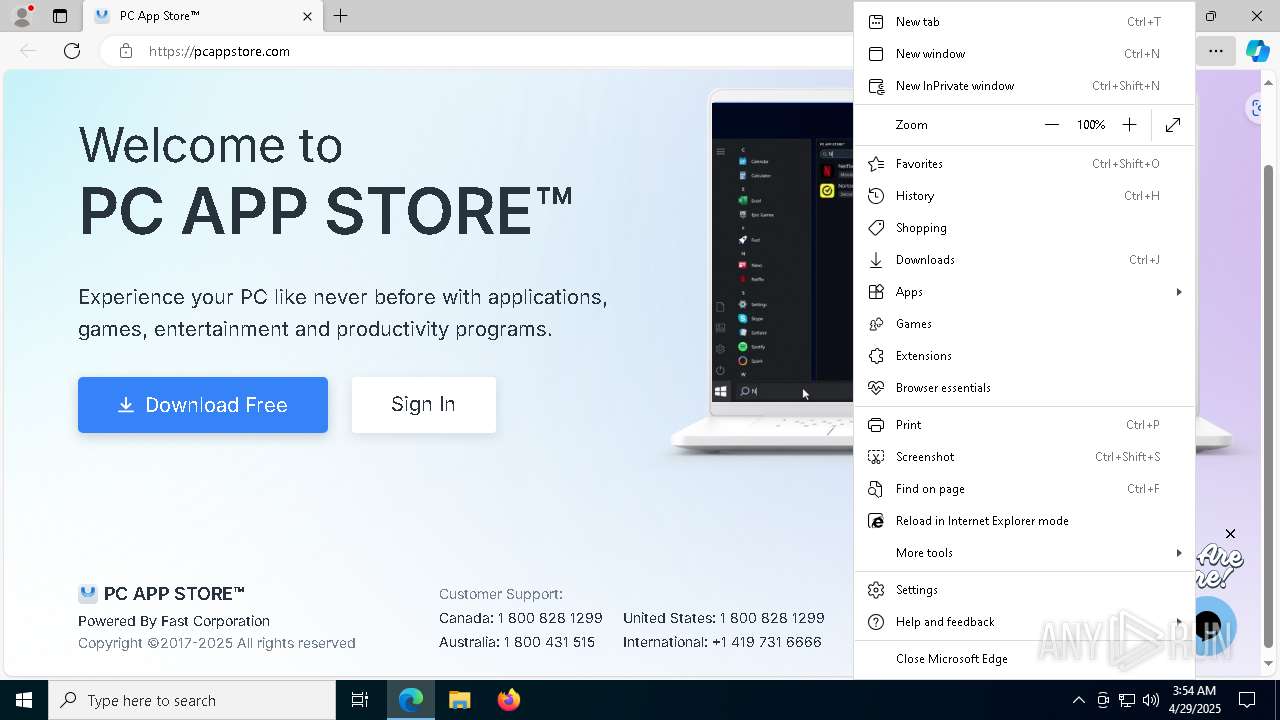Image resolution: width=1280 pixels, height=720 pixels.
Task: Click the volume tray icon
Action: [1151, 700]
